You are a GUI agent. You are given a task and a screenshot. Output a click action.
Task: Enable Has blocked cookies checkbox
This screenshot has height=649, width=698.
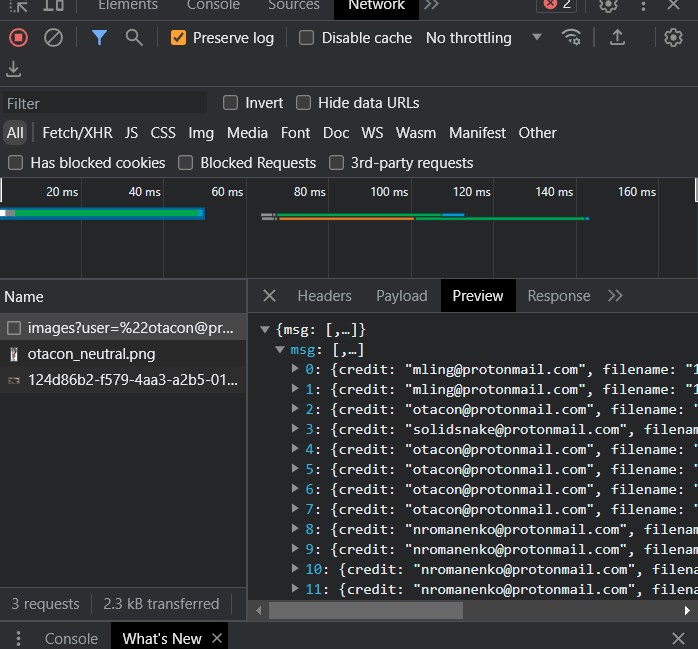click(16, 163)
